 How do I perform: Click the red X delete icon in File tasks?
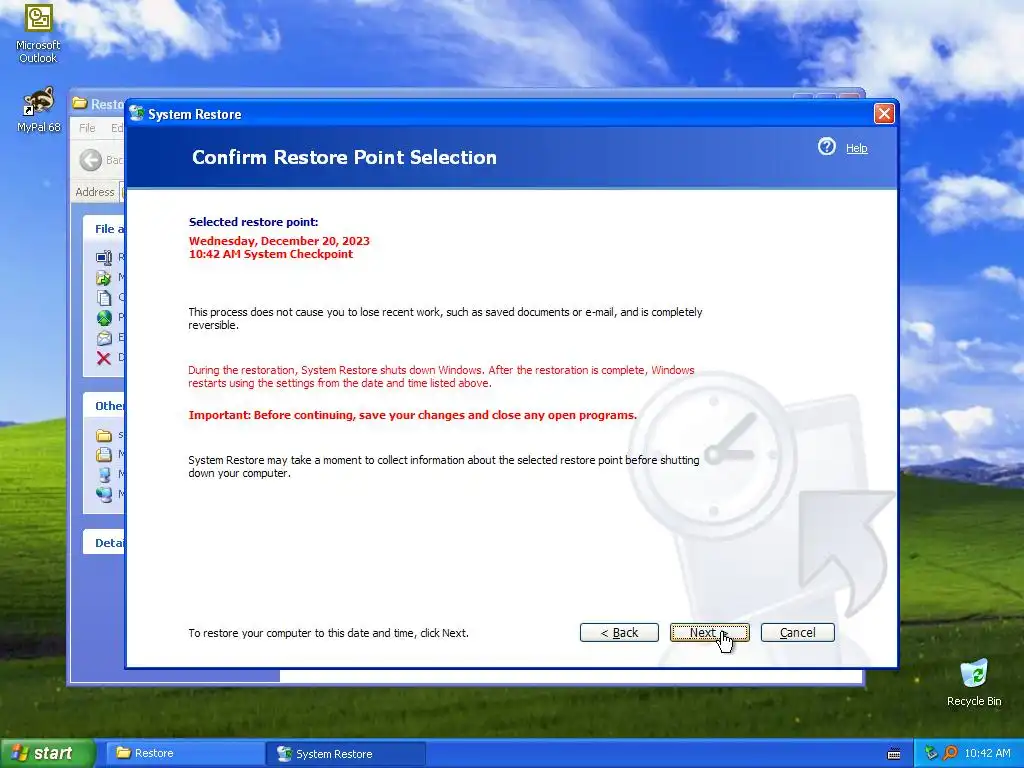pyautogui.click(x=104, y=358)
